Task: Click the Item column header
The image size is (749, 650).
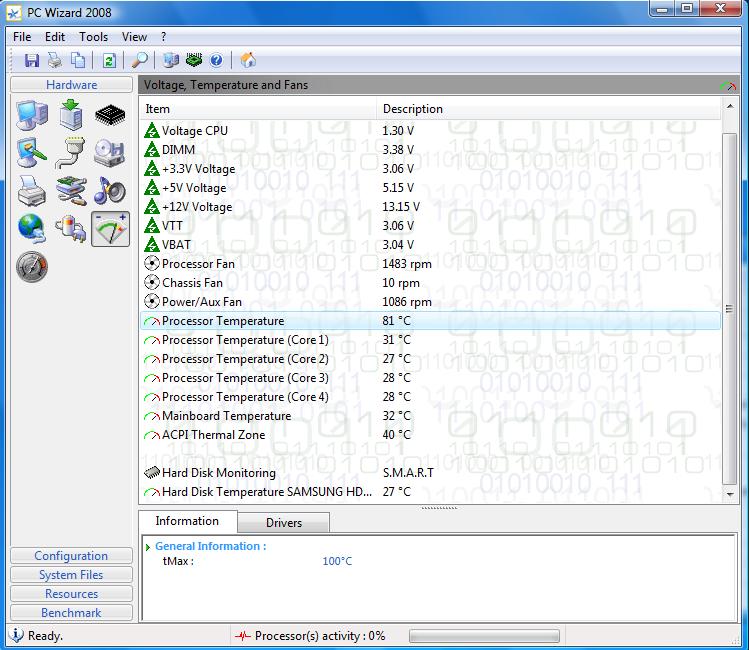Action: tap(258, 109)
